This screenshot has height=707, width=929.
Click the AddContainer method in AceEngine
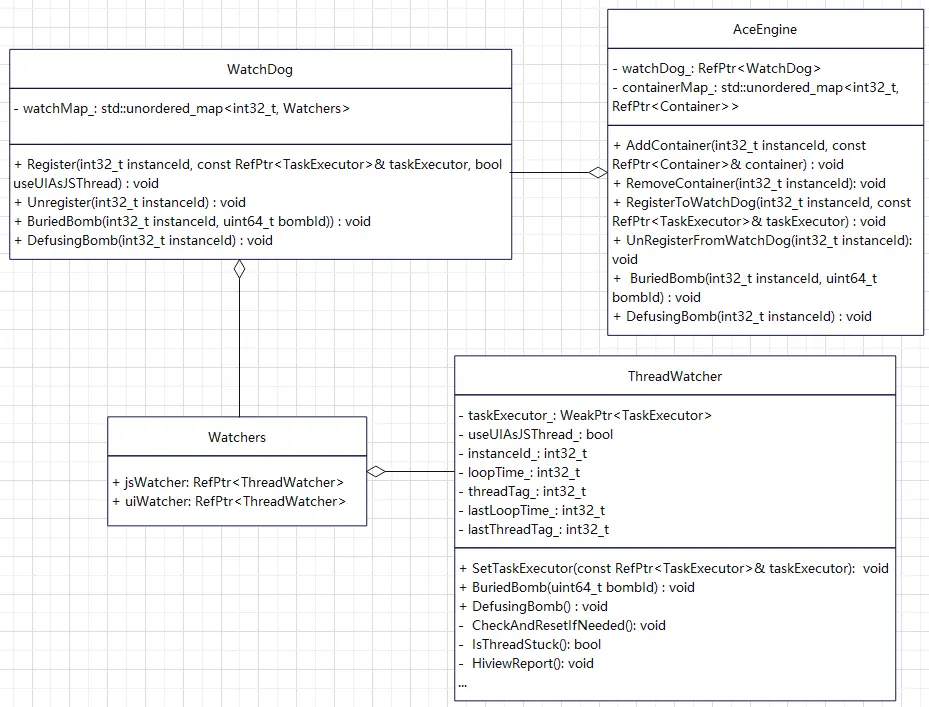point(739,155)
